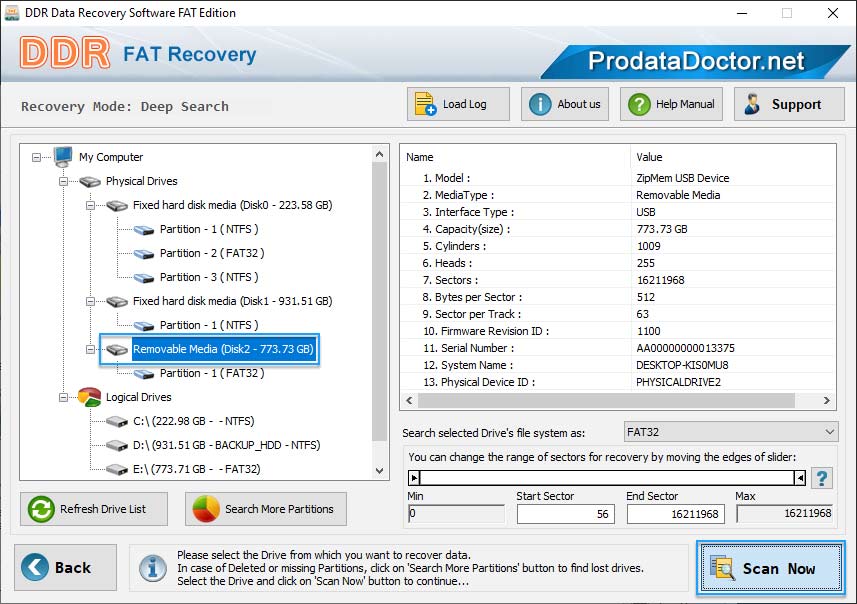Open the About us dialog
857x604 pixels.
click(x=565, y=104)
